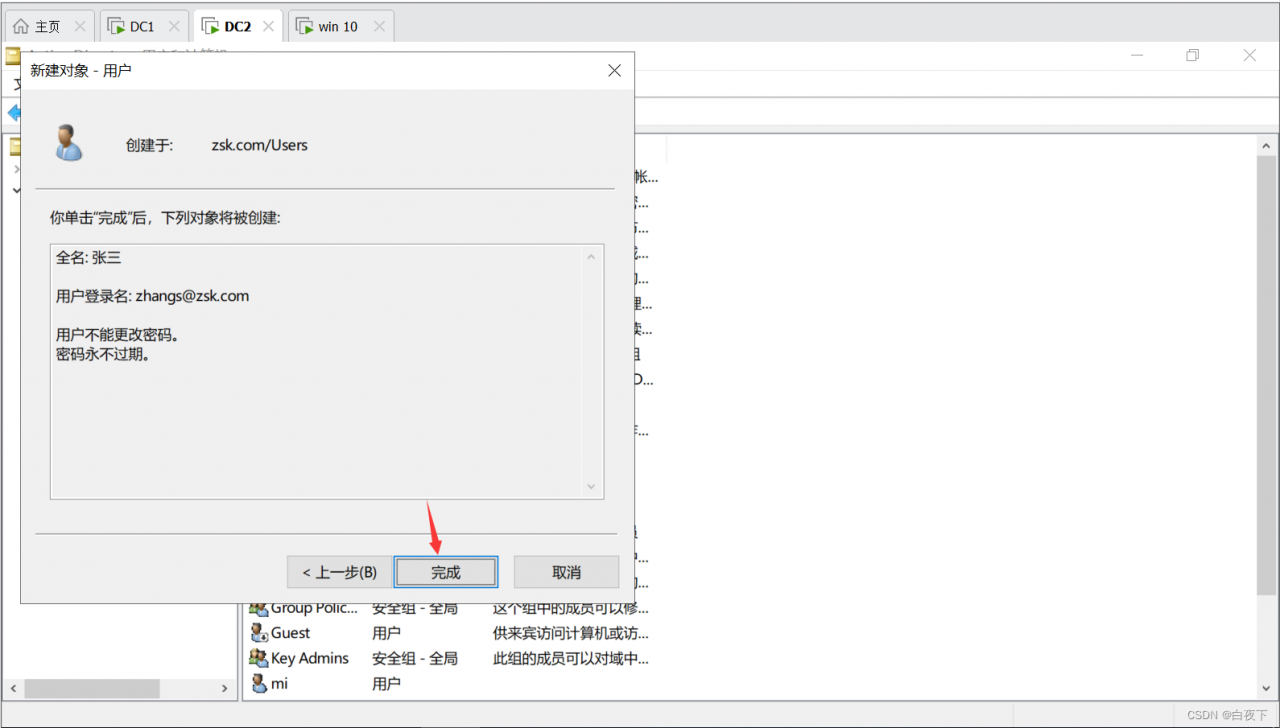Screen dimensions: 1280x728
Task: Select the mi user icon in the list
Action: tap(259, 684)
